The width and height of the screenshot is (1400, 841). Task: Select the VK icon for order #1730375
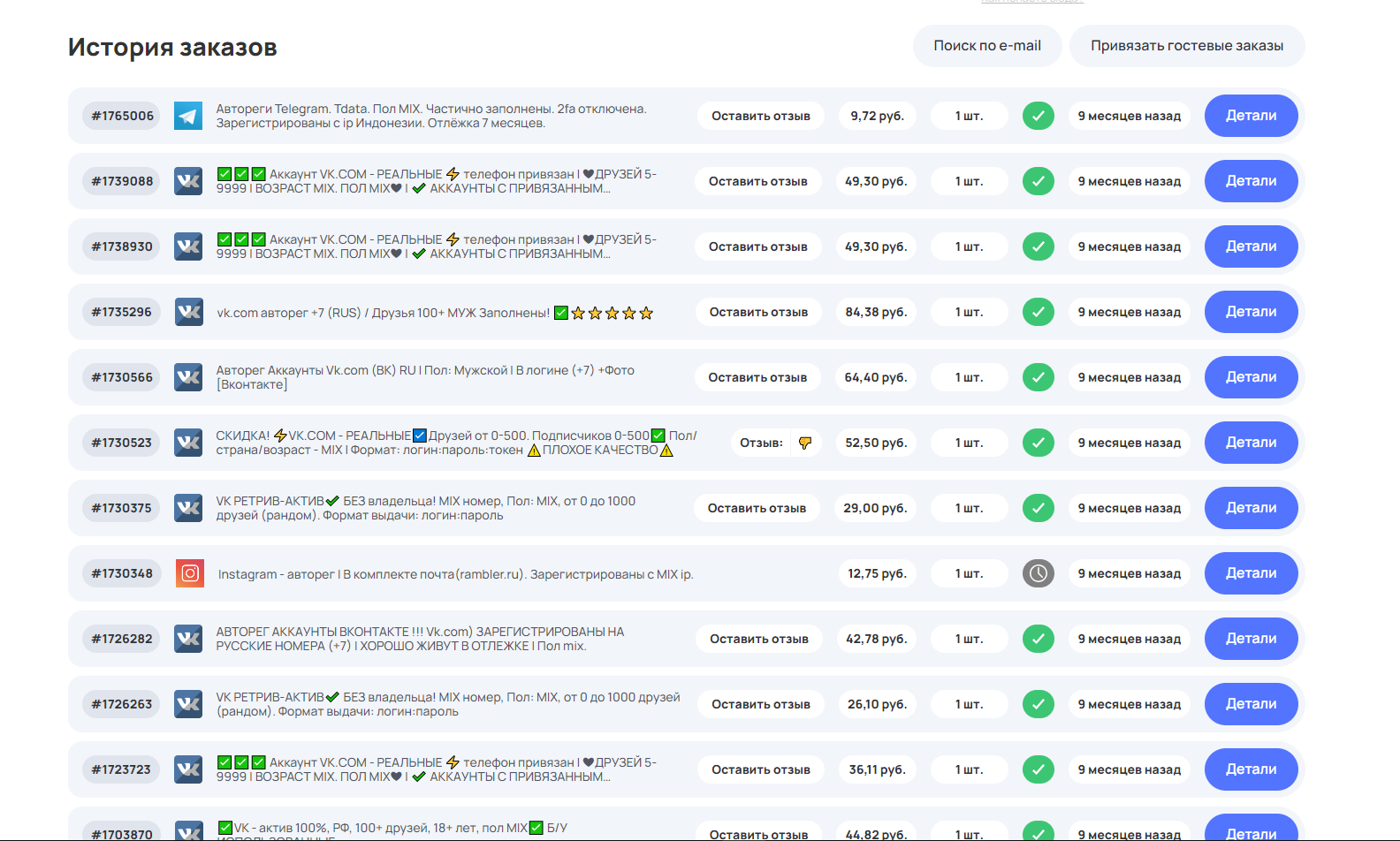[188, 508]
